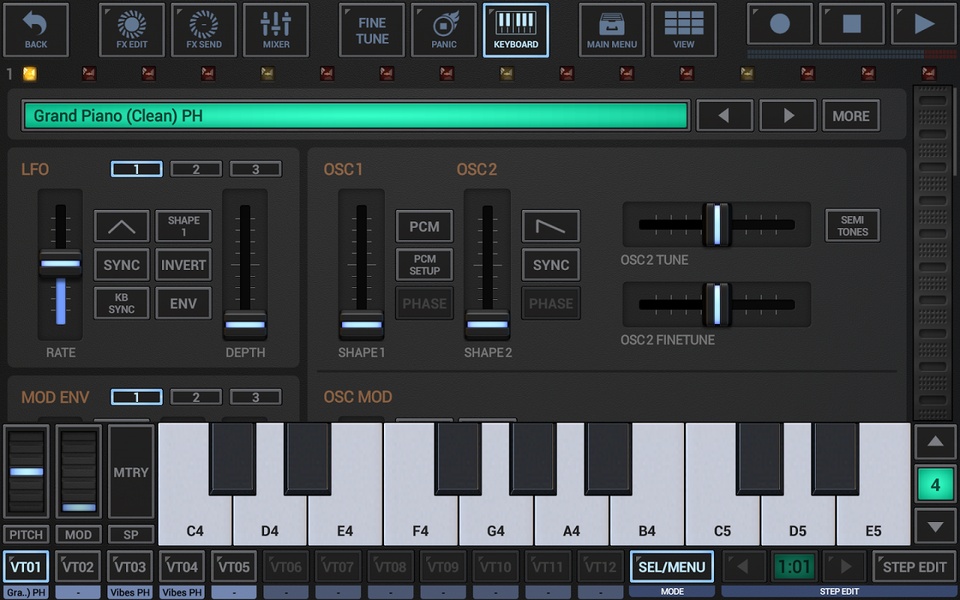Switch to LFO tab 2
This screenshot has height=600, width=960.
(196, 169)
